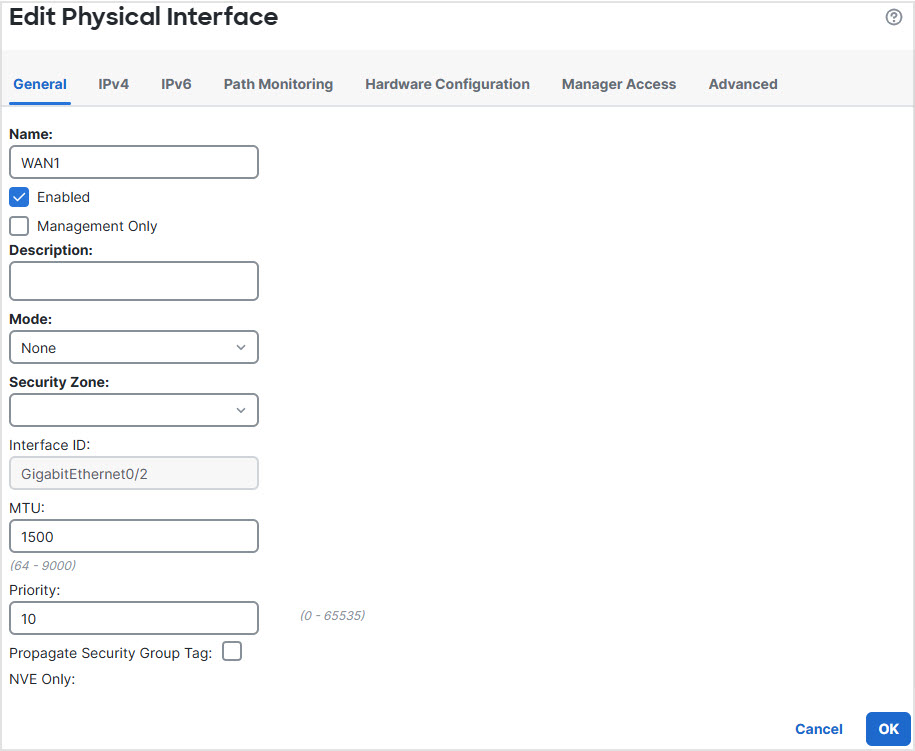The height and width of the screenshot is (751, 915).
Task: Disable the Enabled checkbox
Action: click(x=18, y=197)
